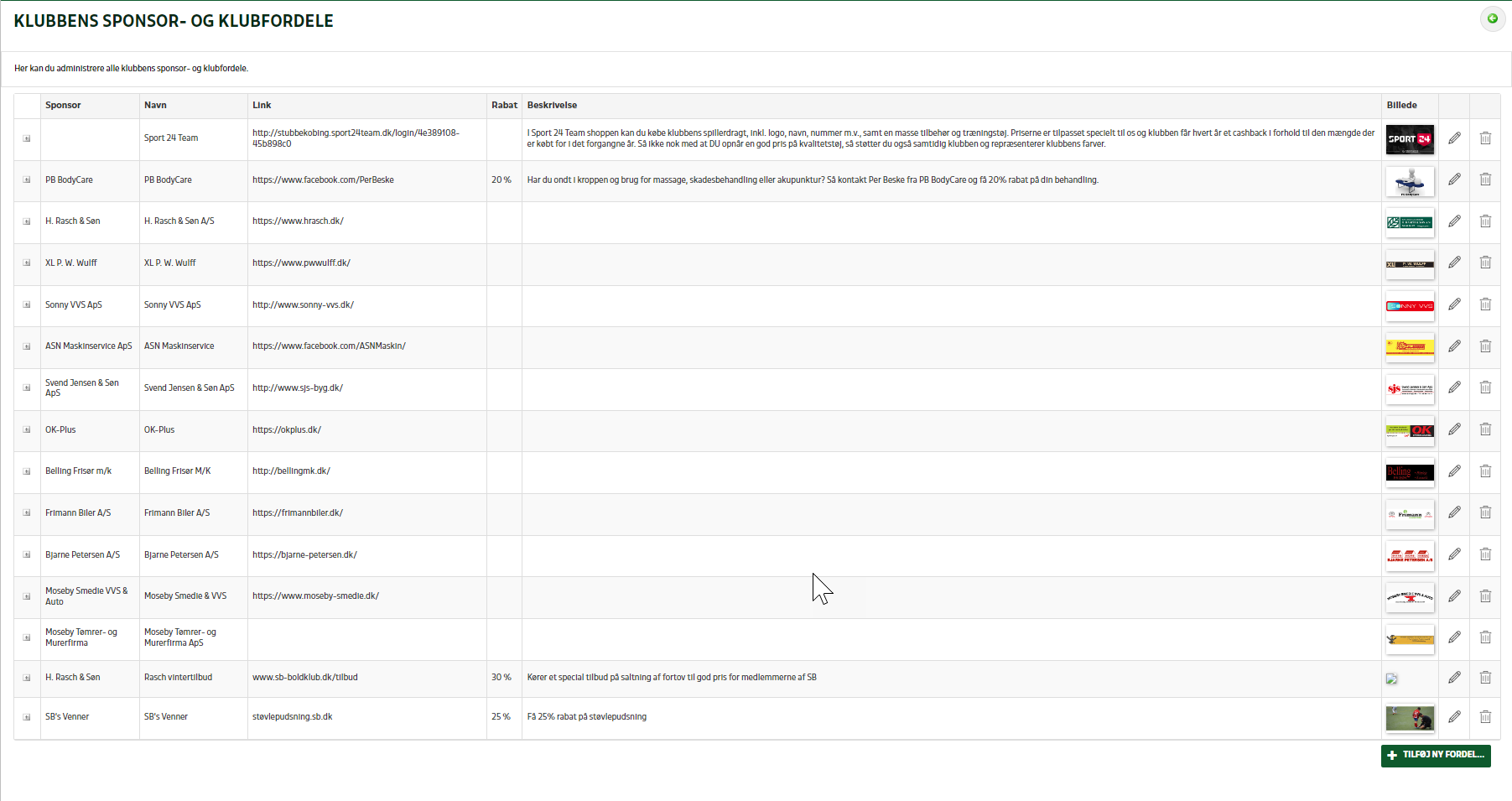Expand the ASN Maskinservice ApS row details
The width and height of the screenshot is (1512, 801).
27,346
